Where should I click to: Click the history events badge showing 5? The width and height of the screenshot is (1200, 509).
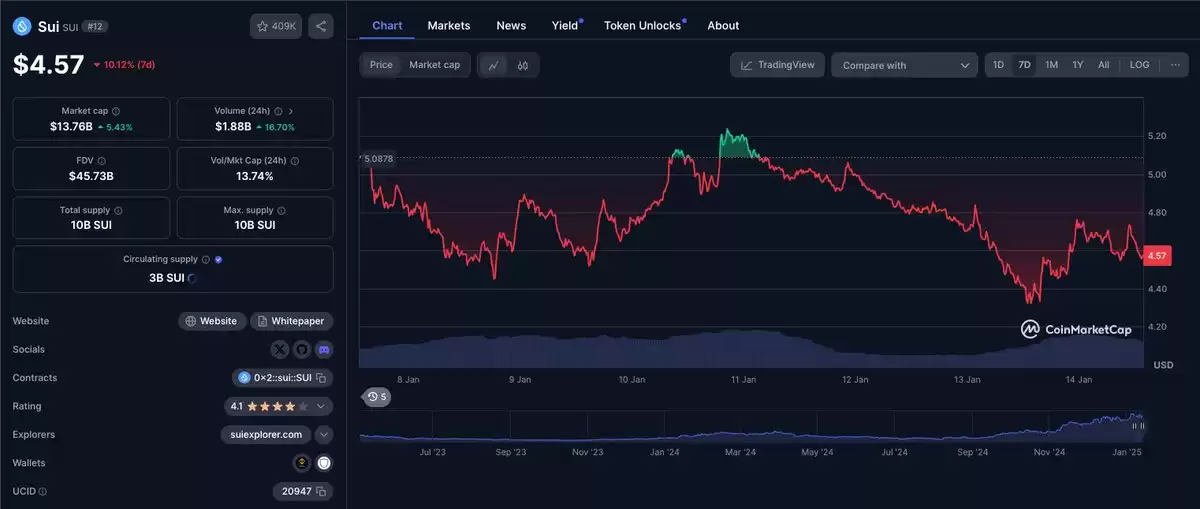coord(377,397)
